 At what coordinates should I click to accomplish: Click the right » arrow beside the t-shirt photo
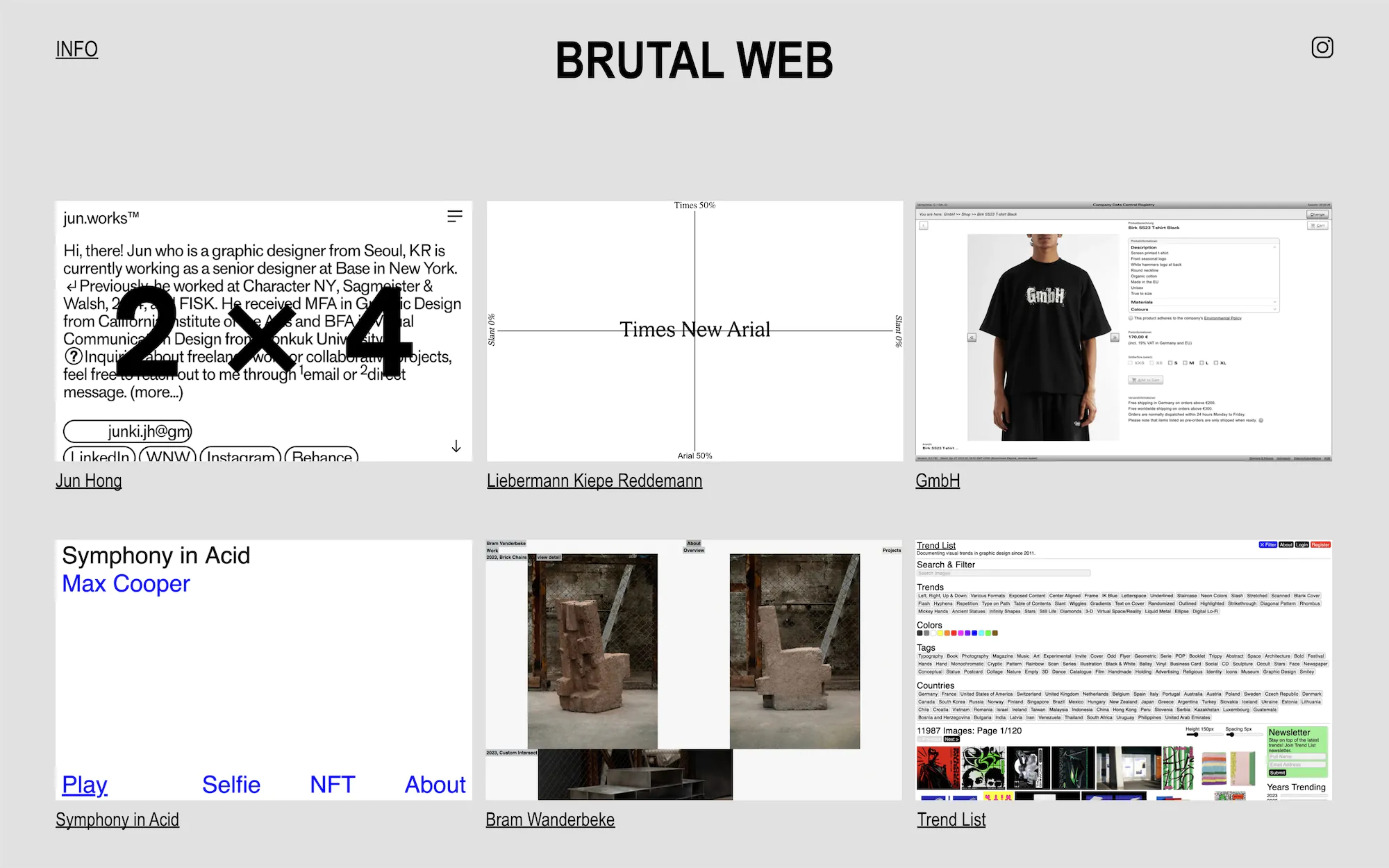[1115, 337]
